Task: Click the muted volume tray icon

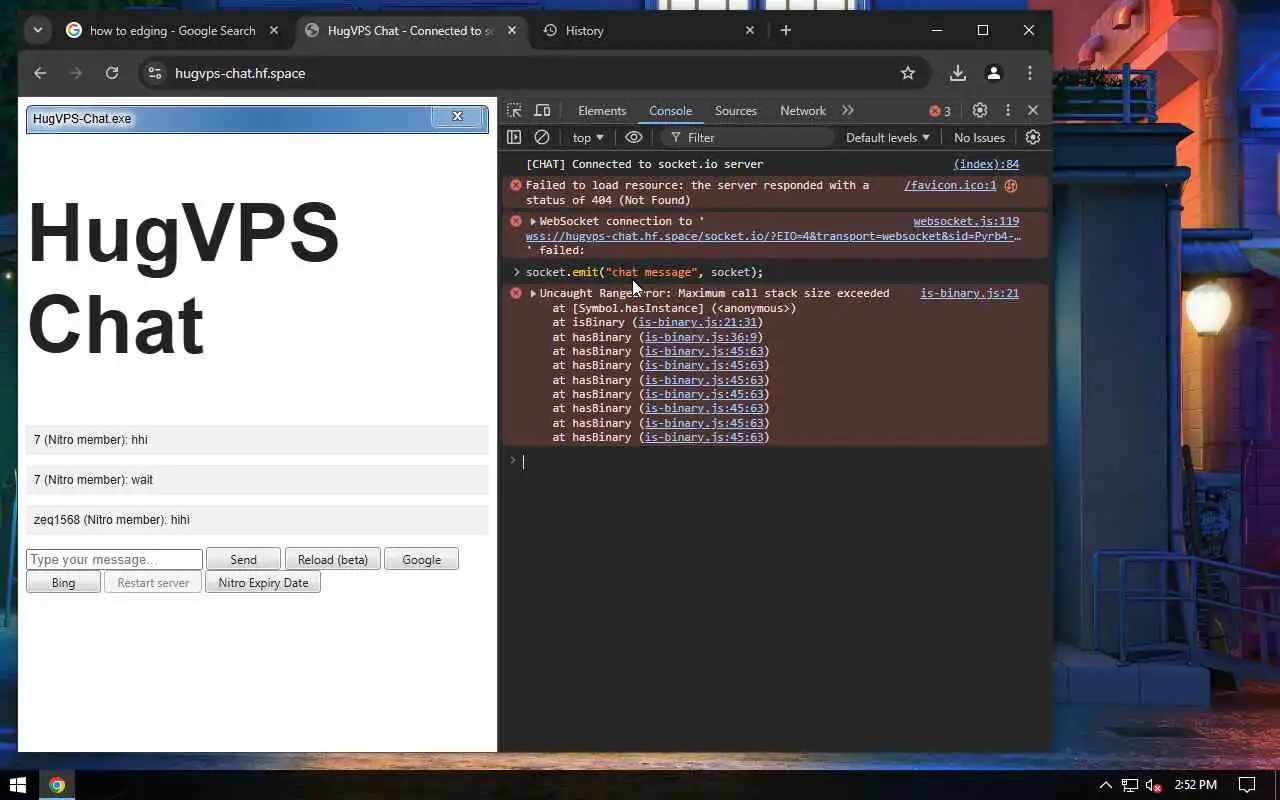Action: 1153,785
